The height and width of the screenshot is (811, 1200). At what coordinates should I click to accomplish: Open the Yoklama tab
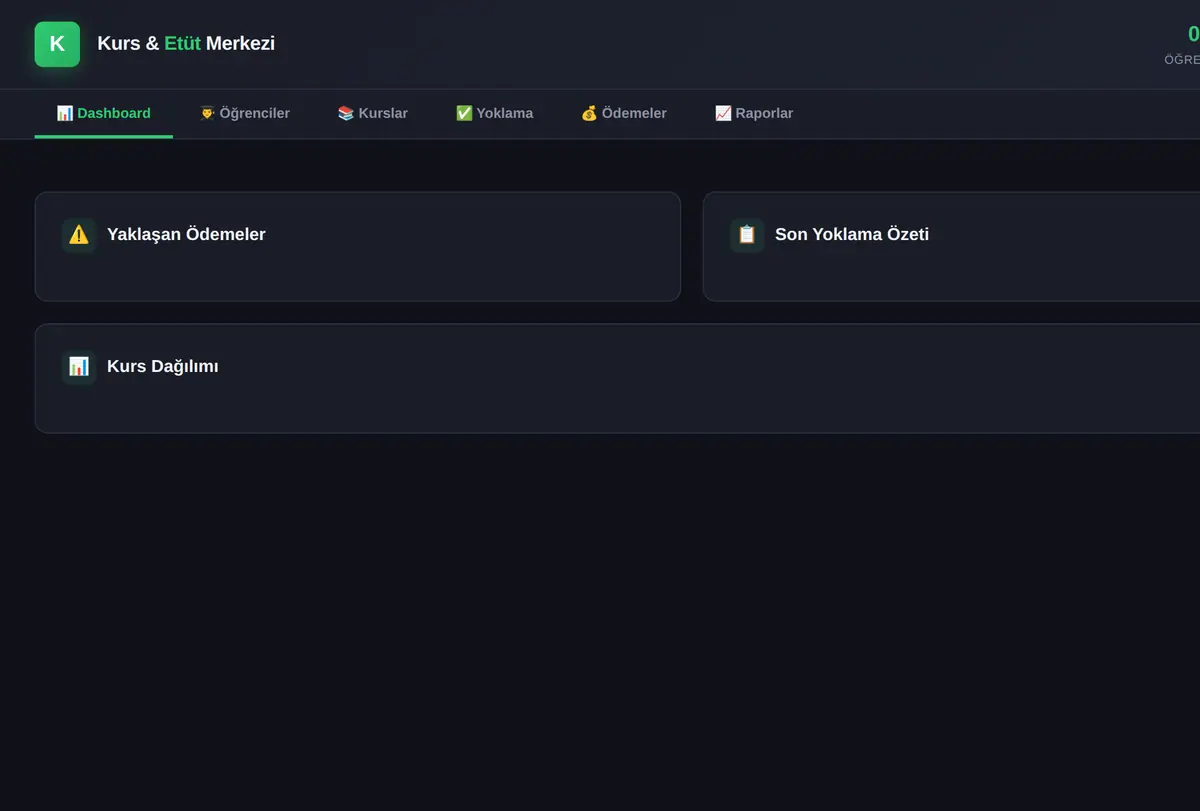[x=495, y=113]
